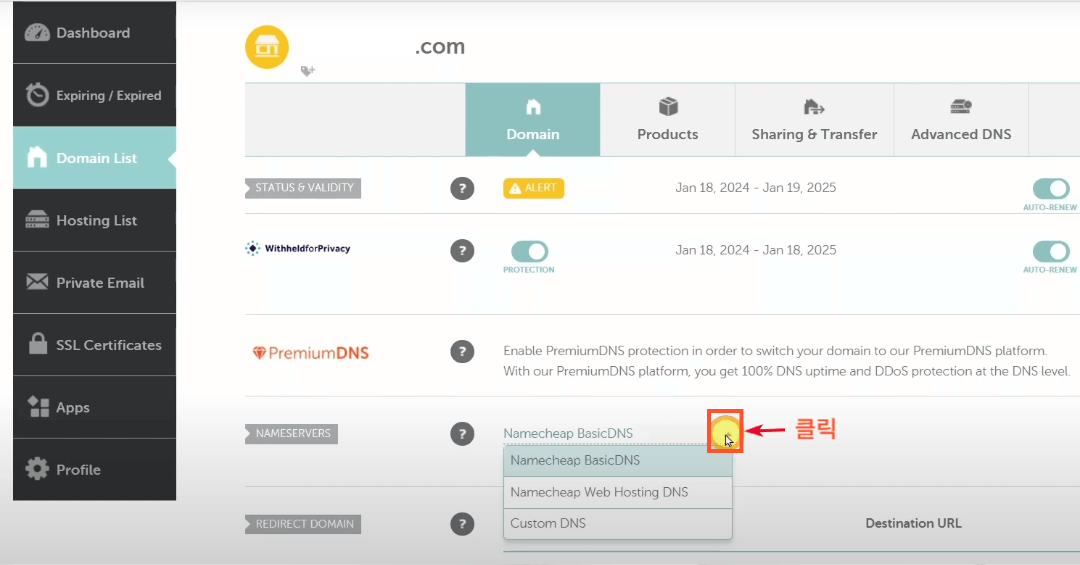Choose the Custom DNS option

click(x=618, y=523)
